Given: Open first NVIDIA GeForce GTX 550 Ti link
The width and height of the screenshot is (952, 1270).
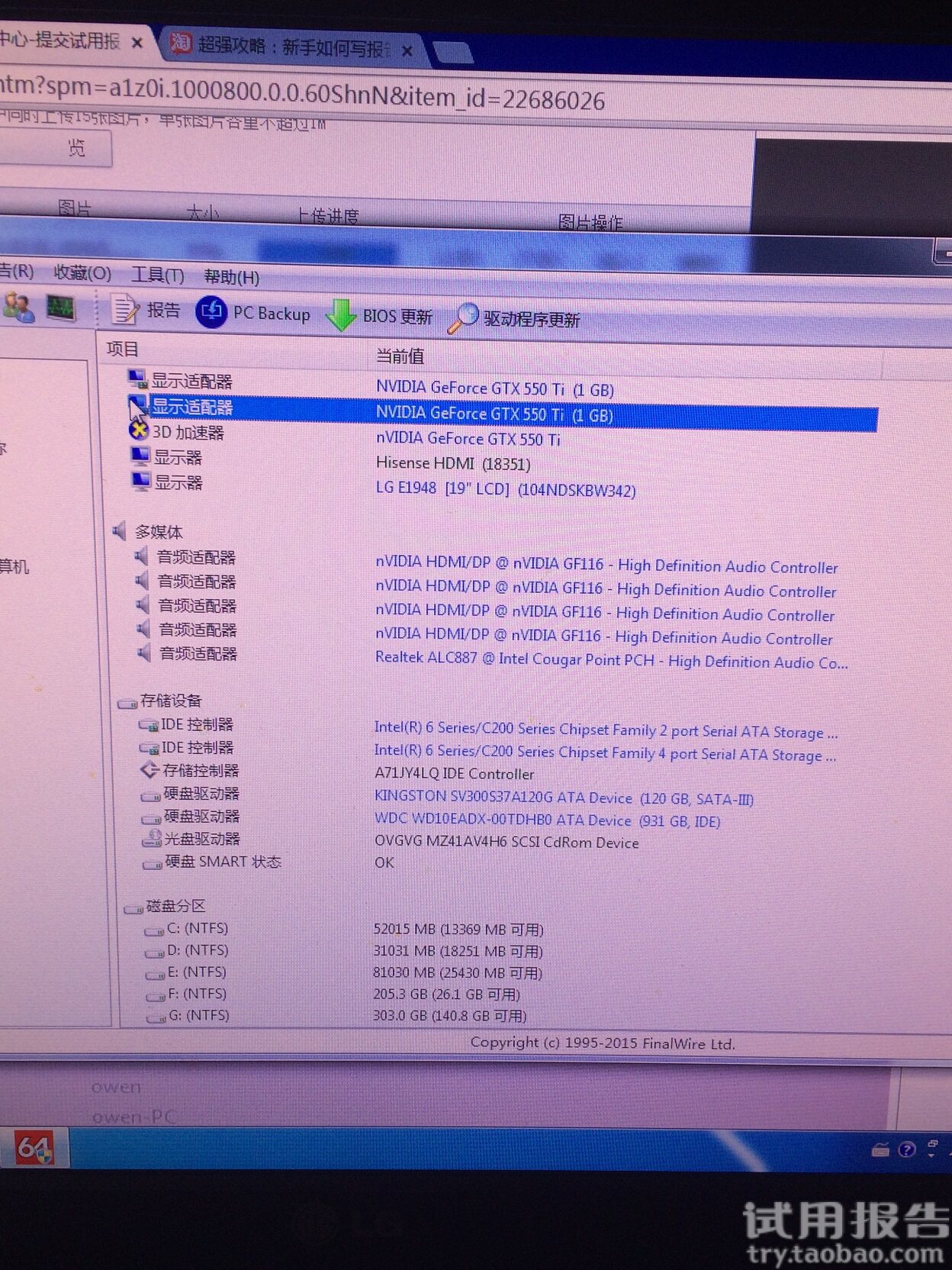Looking at the screenshot, I should click(x=494, y=388).
